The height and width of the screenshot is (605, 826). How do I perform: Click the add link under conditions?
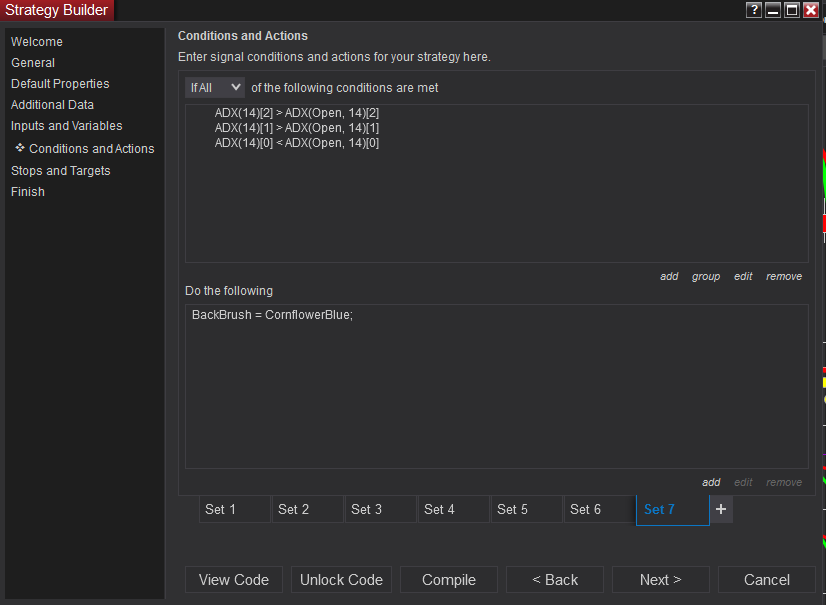pos(669,276)
